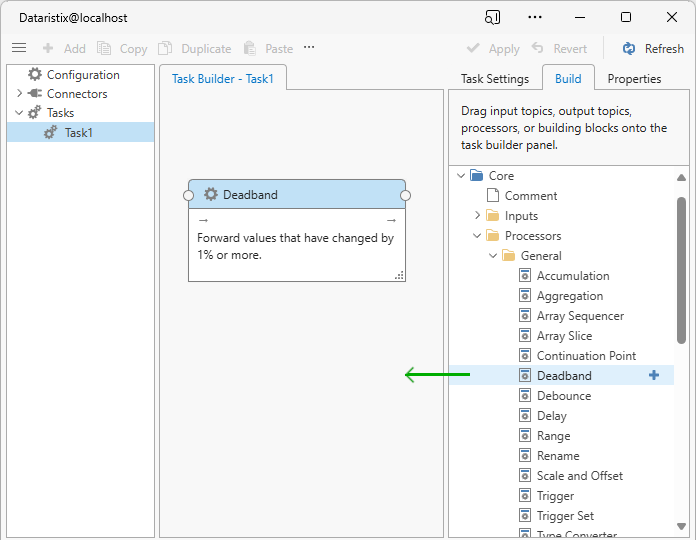Collapse the General folder
The height and width of the screenshot is (540, 696).
(493, 256)
